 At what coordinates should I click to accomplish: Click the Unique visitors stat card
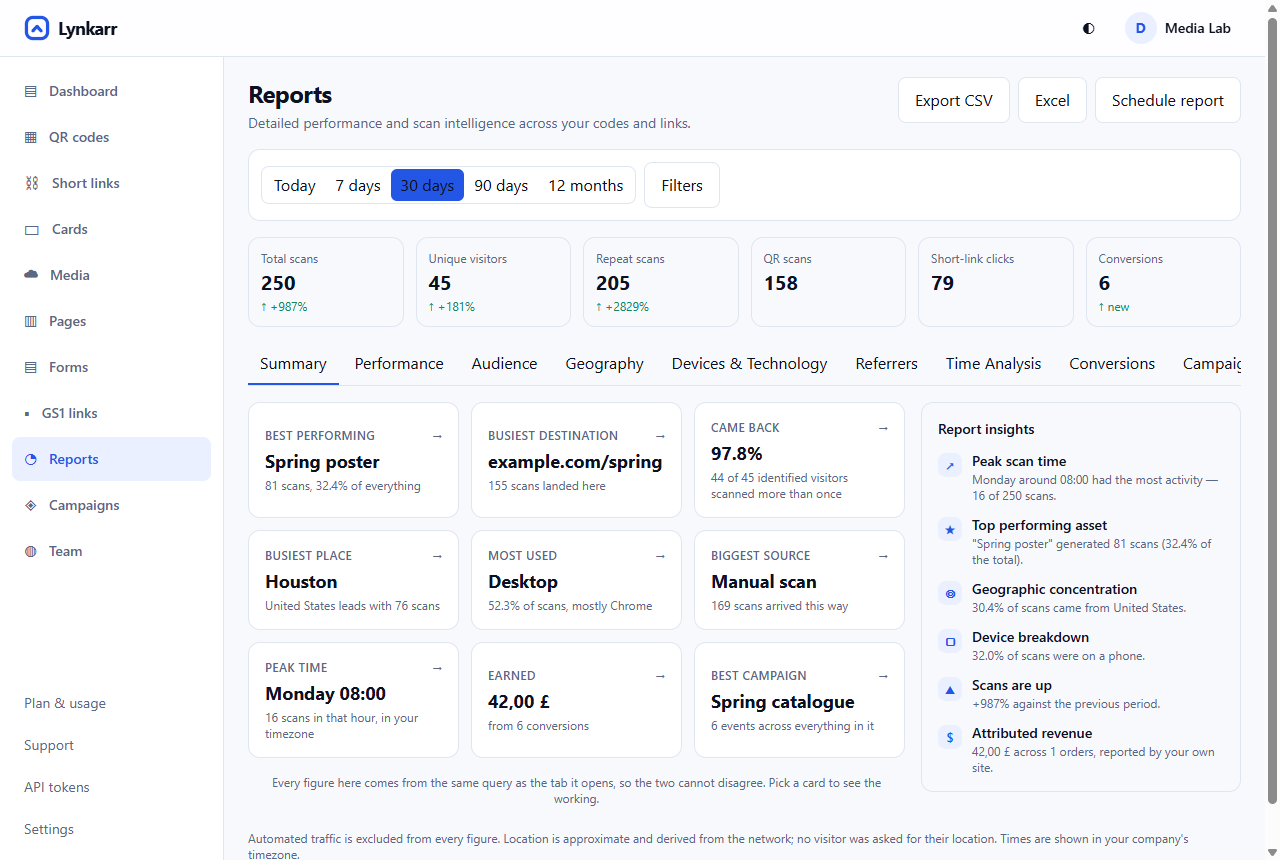click(493, 282)
